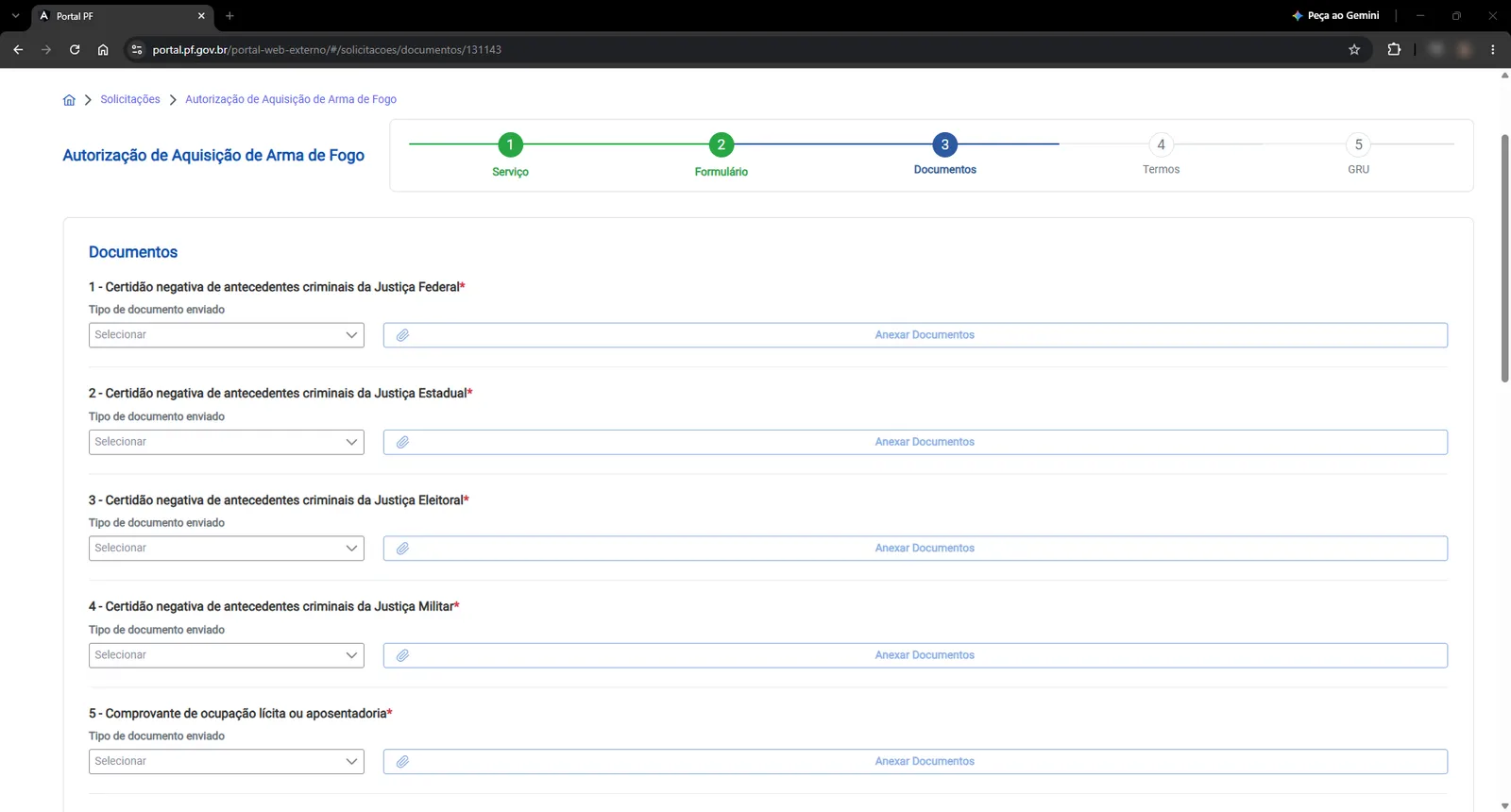Click paperclip icon for ocupação lícita document
Viewport: 1511px width, 812px height.
(x=402, y=762)
